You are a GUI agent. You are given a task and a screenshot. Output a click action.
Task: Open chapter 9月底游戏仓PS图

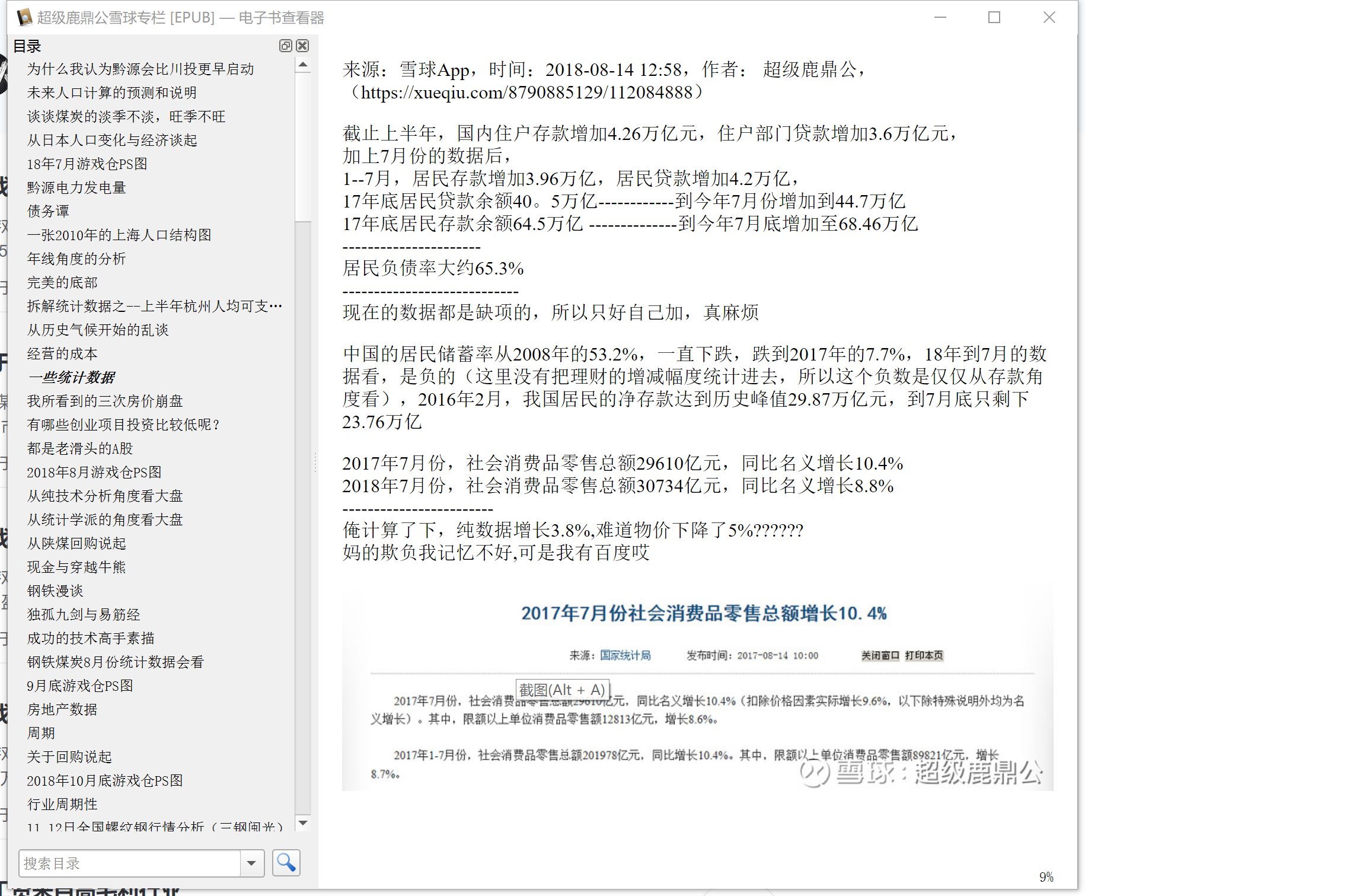[x=80, y=685]
